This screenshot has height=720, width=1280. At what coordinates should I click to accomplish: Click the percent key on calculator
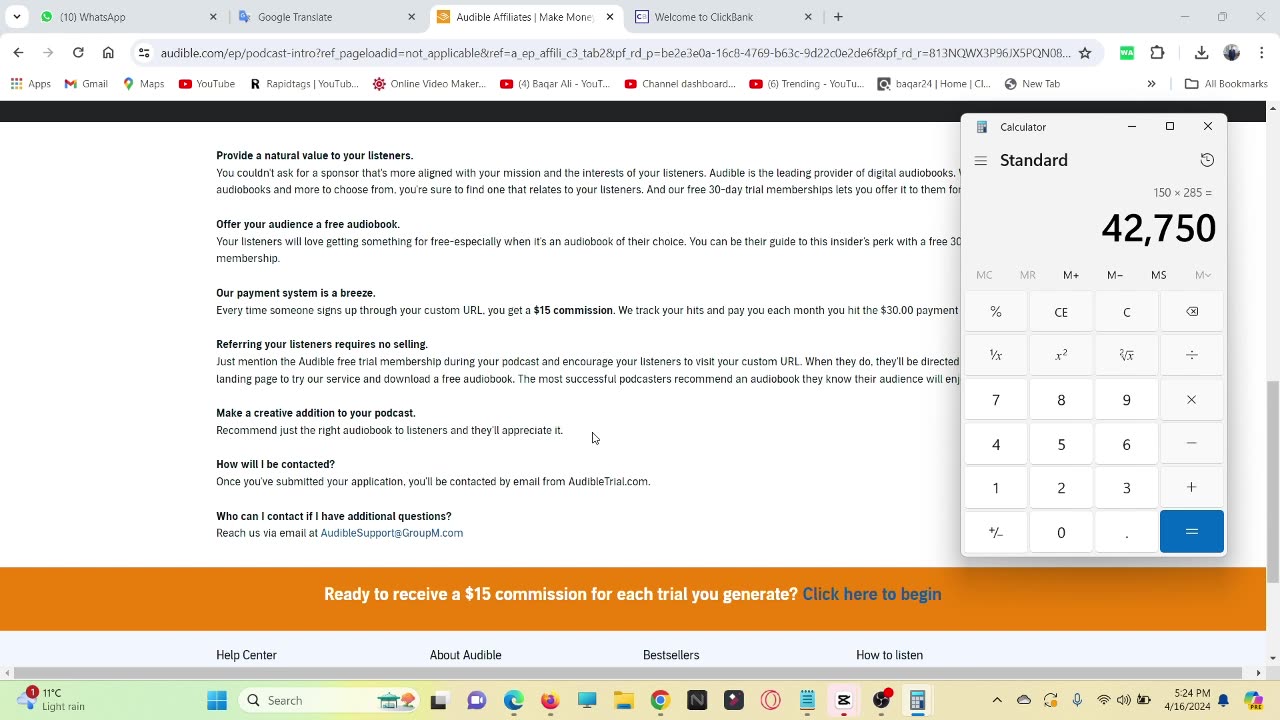(996, 312)
